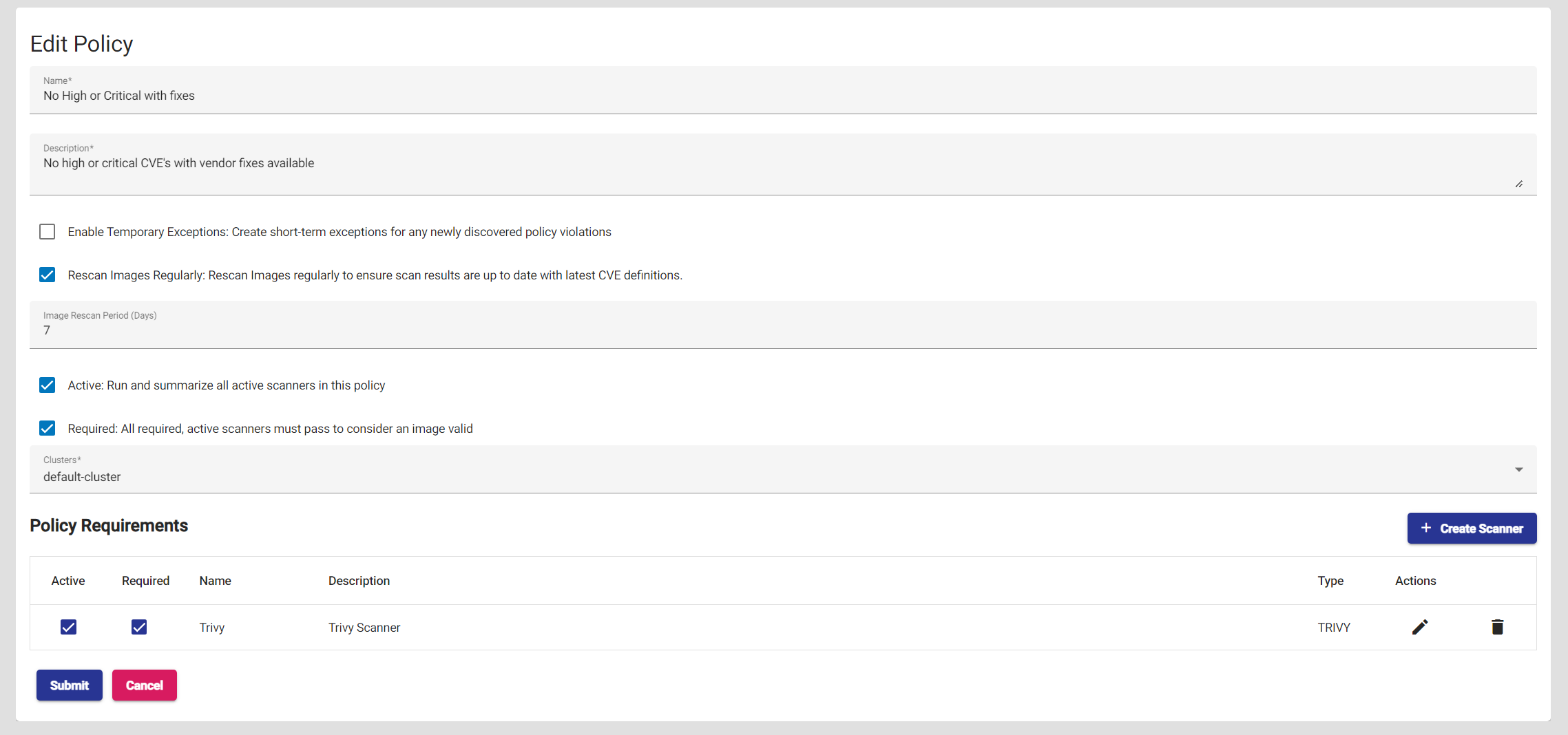Screen dimensions: 1568x735
Task: Toggle the policy Active checkbox
Action: point(48,385)
